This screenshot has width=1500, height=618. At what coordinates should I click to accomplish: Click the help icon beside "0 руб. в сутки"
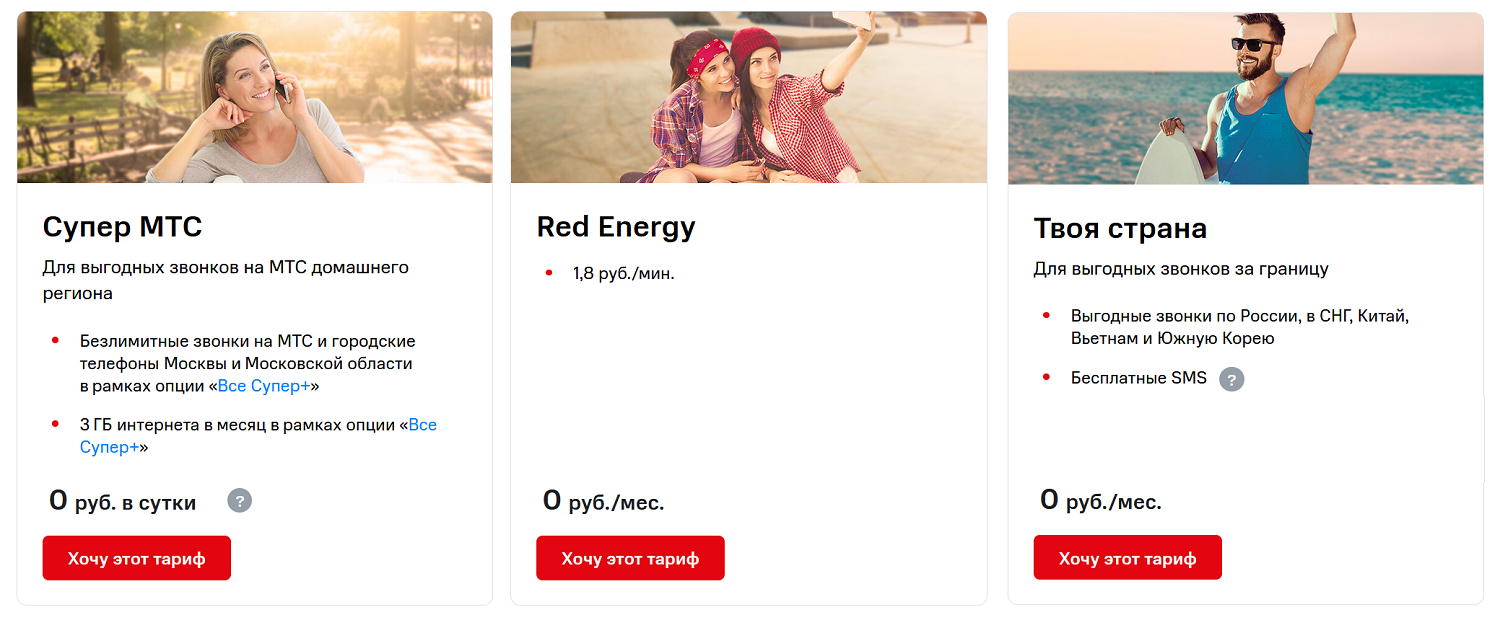[x=239, y=501]
